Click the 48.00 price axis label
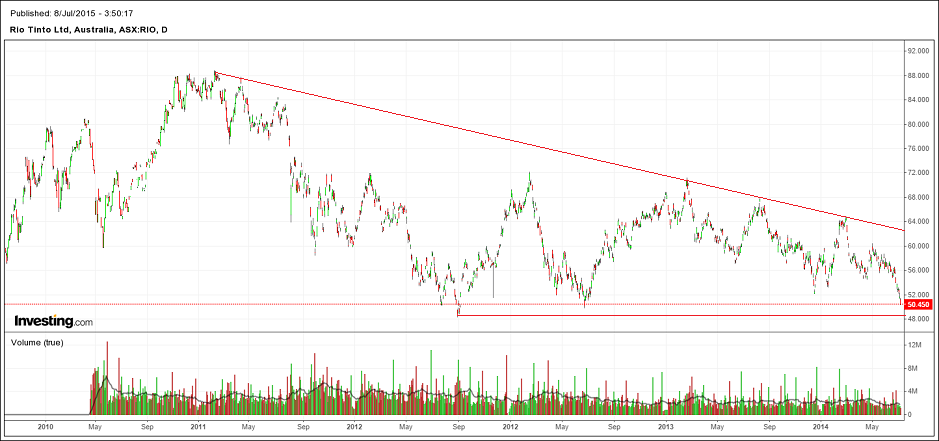 (919, 319)
